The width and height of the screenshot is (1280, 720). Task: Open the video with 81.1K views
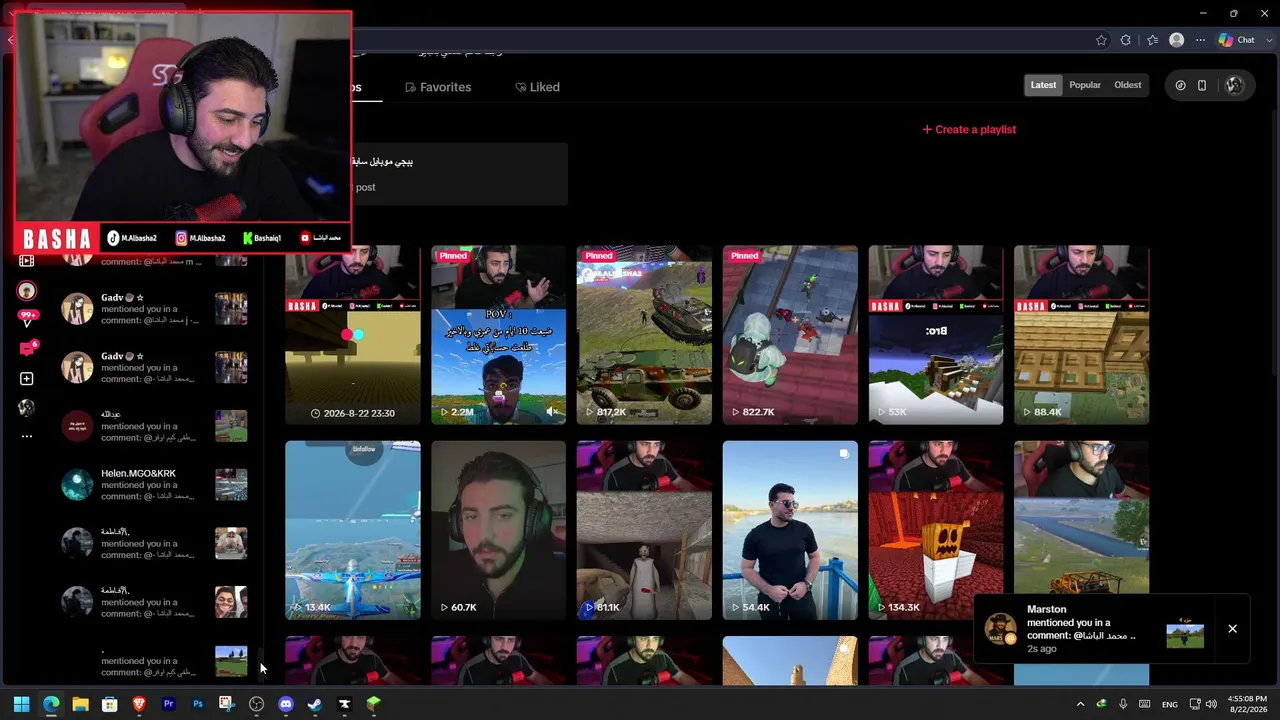(644, 530)
